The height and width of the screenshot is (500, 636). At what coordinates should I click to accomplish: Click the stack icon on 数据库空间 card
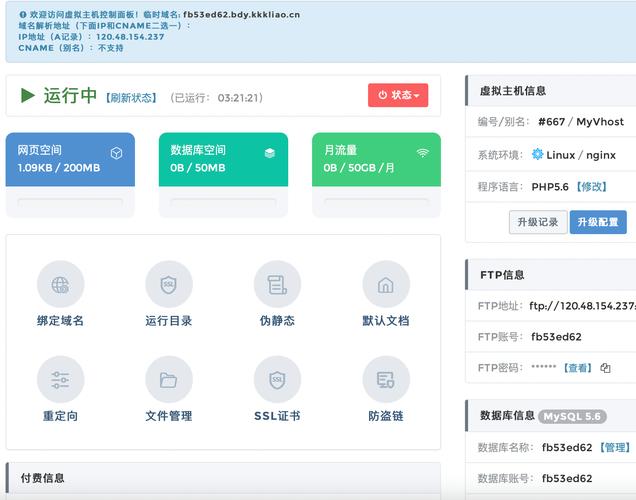click(x=270, y=153)
